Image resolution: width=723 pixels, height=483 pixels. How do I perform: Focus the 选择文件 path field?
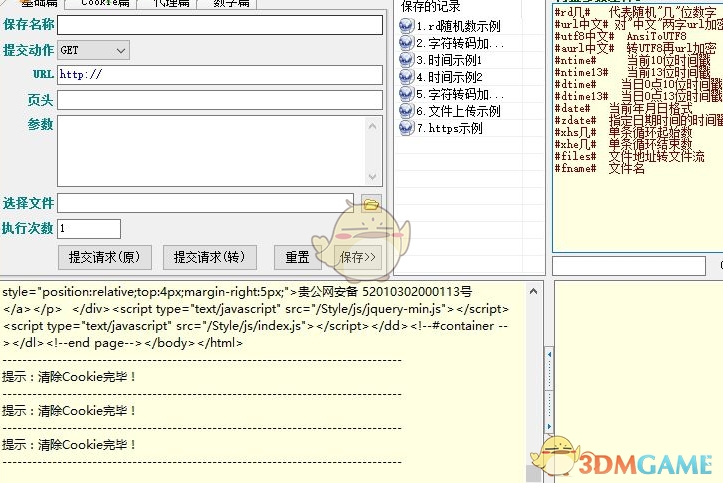205,203
